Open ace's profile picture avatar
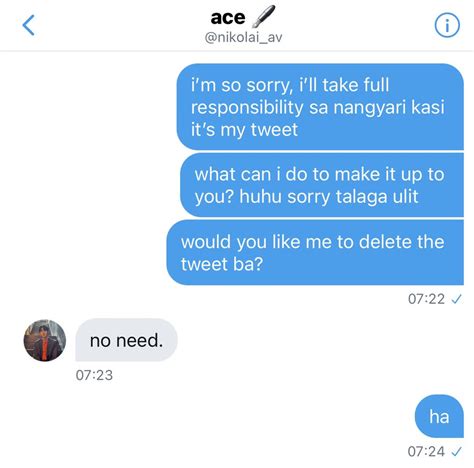The height and width of the screenshot is (468, 474). coord(45,340)
